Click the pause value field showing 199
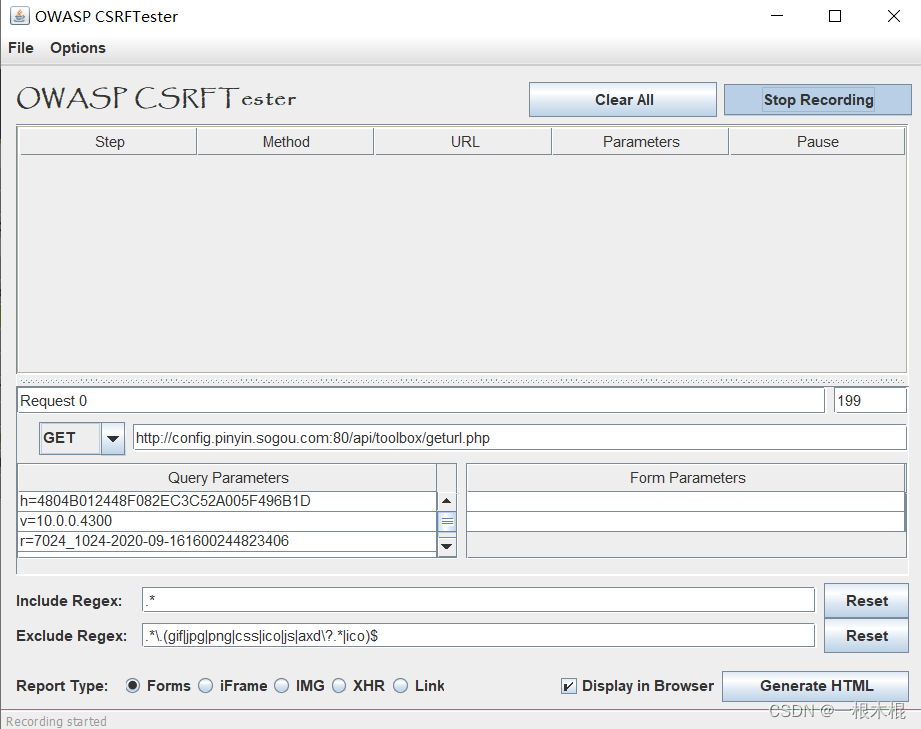The height and width of the screenshot is (729, 921). pos(870,401)
